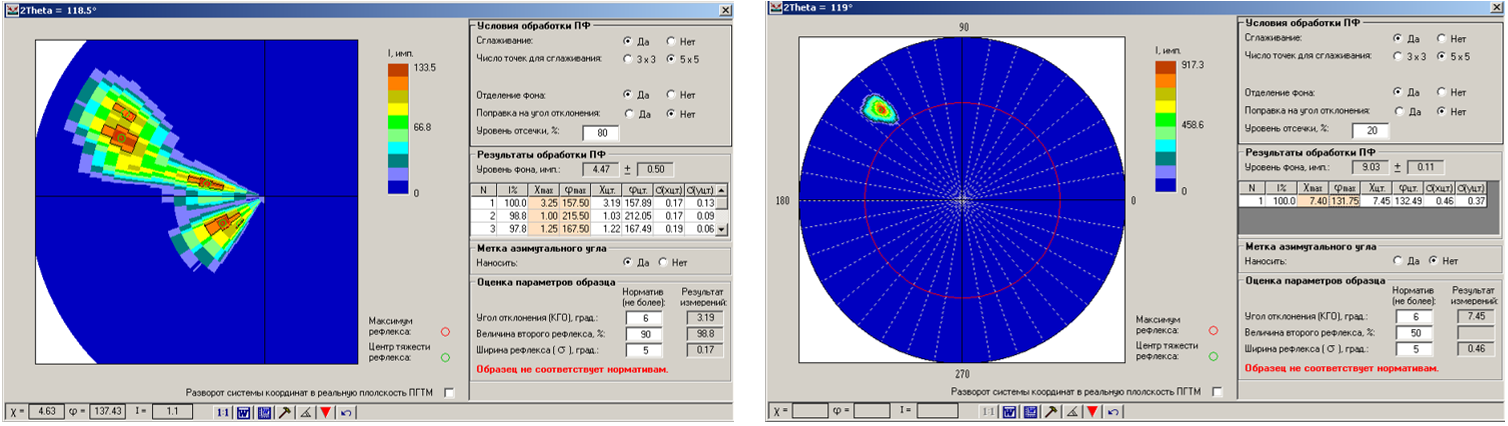Close the 2Theta = 118.5° window
The height and width of the screenshot is (426, 1508).
[725, 8]
